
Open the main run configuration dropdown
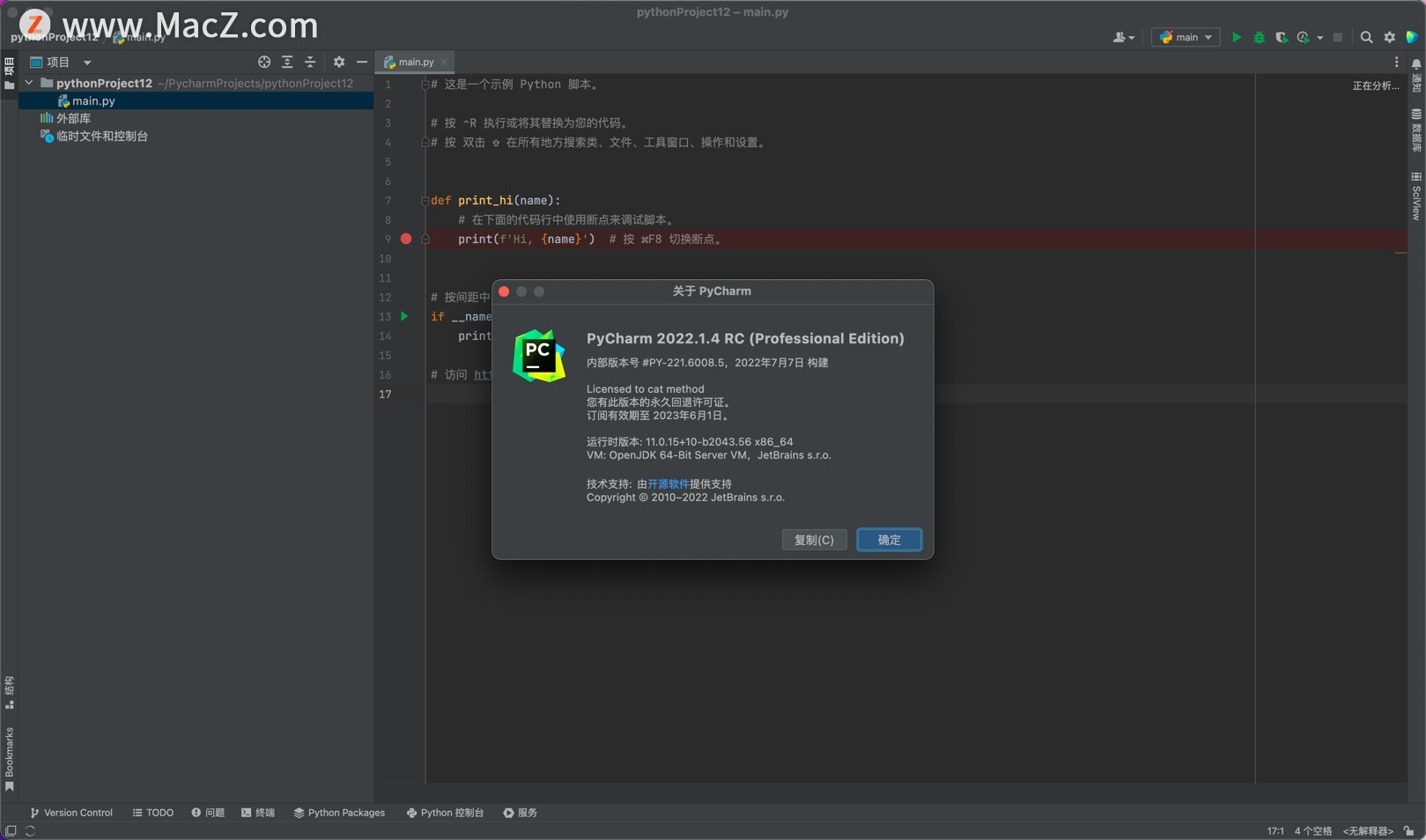1186,37
